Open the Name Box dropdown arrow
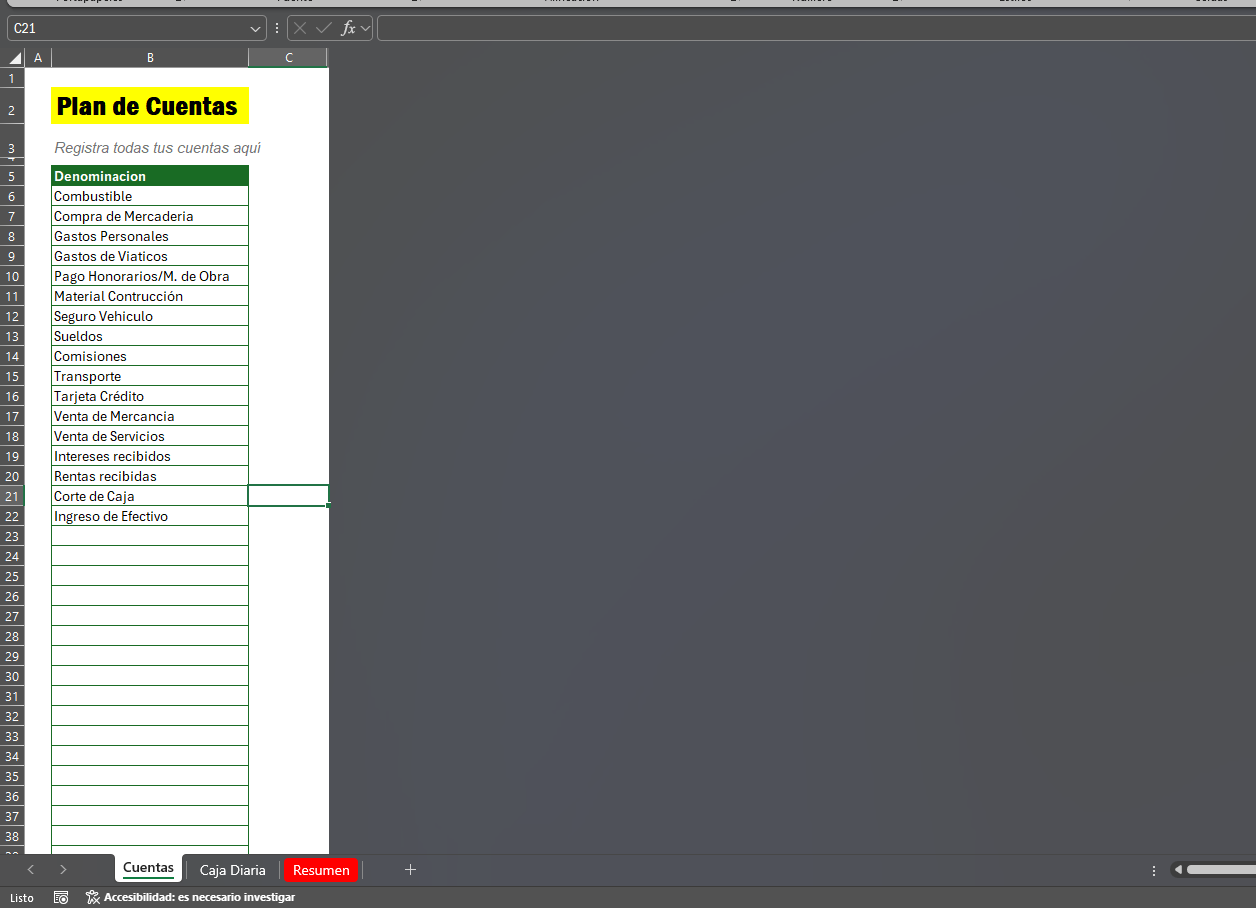This screenshot has height=908, width=1256. [257, 29]
